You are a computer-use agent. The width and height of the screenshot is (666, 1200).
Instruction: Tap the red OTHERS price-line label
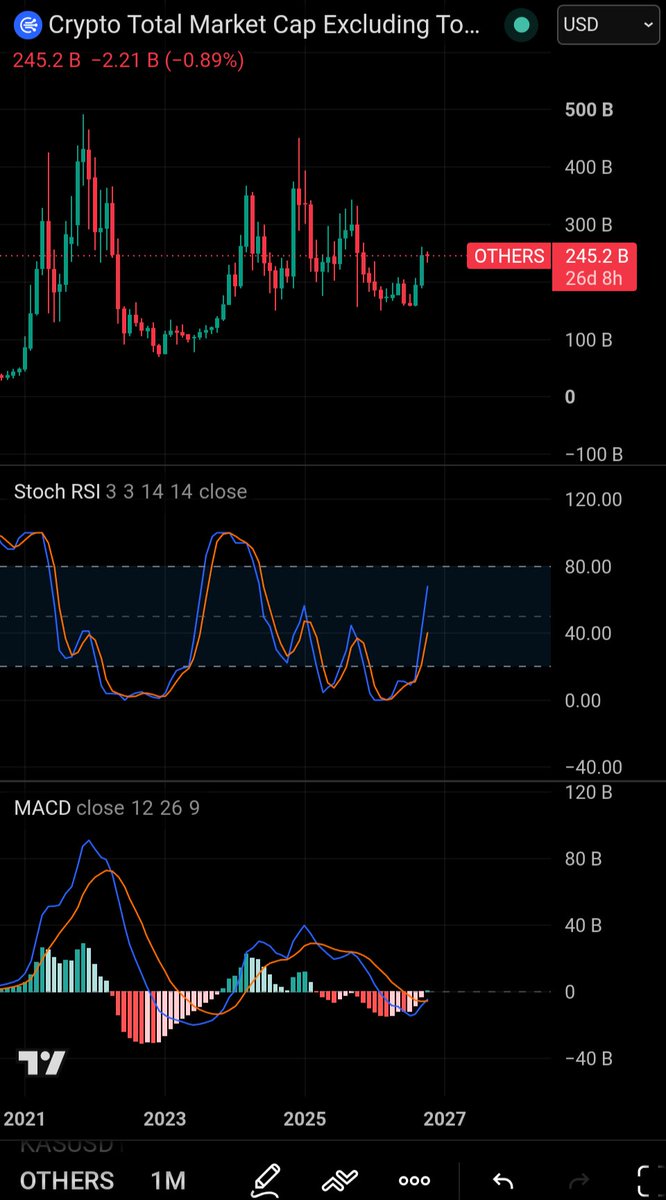(x=509, y=256)
